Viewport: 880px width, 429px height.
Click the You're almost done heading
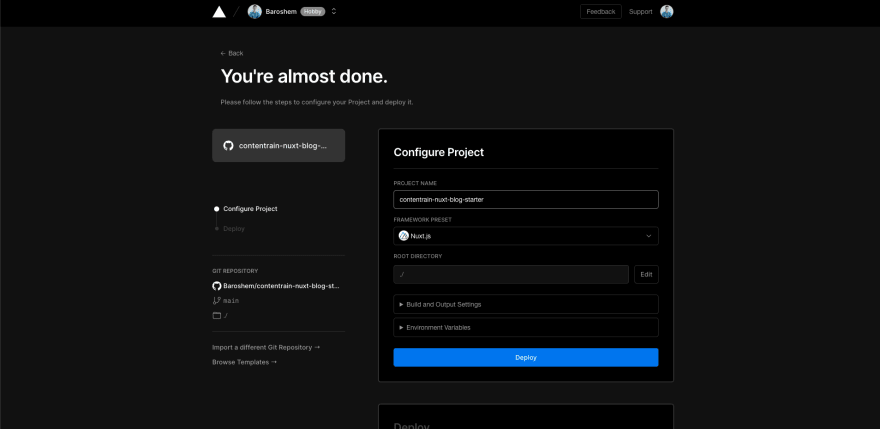pos(304,76)
